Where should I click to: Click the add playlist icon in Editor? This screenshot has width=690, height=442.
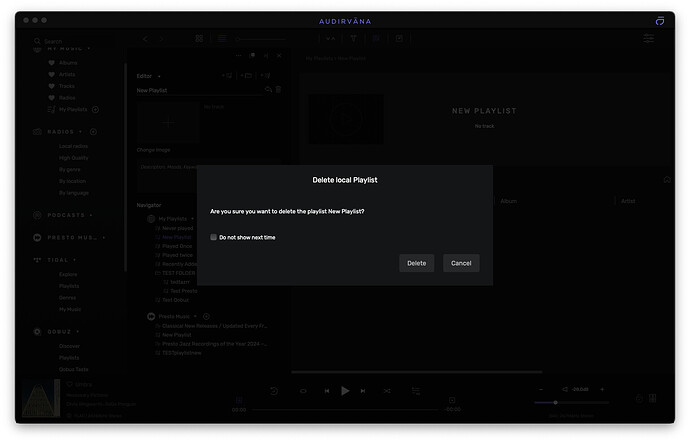(x=227, y=76)
